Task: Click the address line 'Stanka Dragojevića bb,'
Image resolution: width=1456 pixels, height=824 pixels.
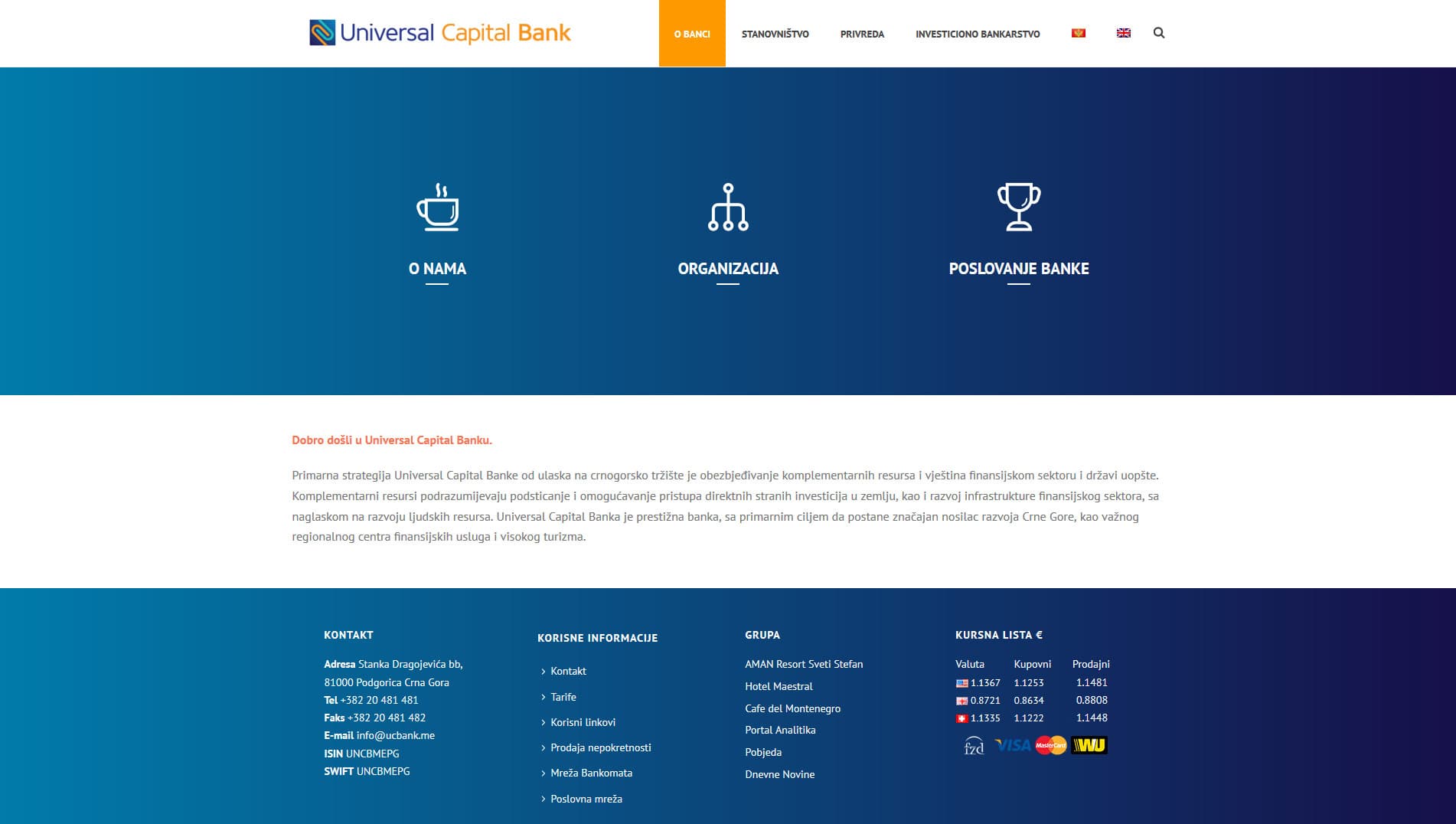Action: click(x=410, y=664)
